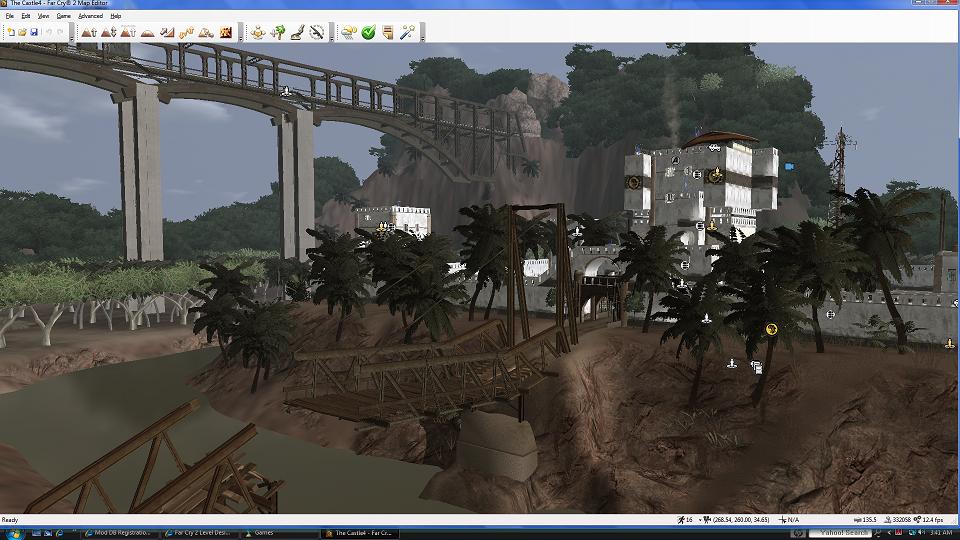Select the Texture paint tool icon
Image resolution: width=960 pixels, height=540 pixels.
(226, 32)
